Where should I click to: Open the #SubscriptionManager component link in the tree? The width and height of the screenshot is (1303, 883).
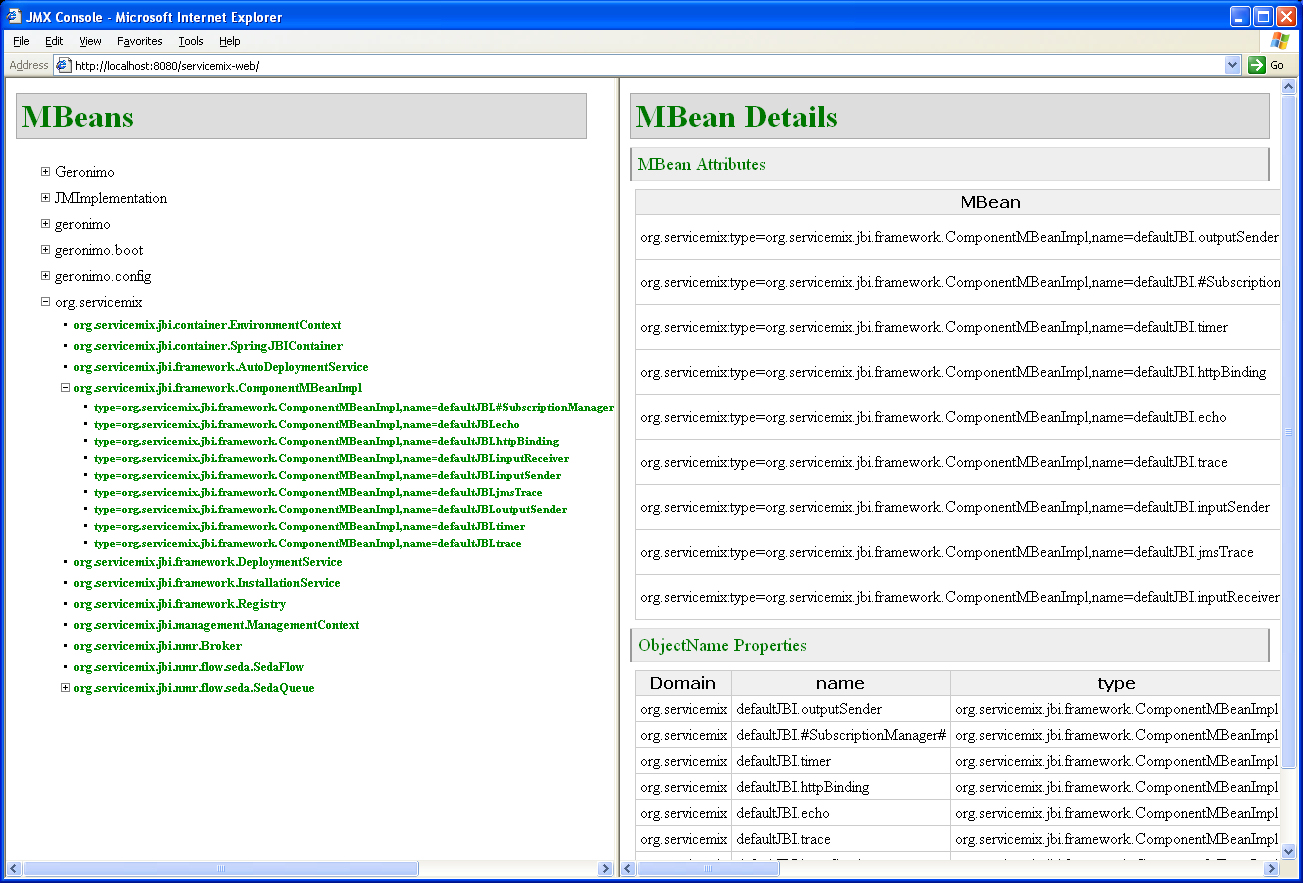tap(354, 408)
